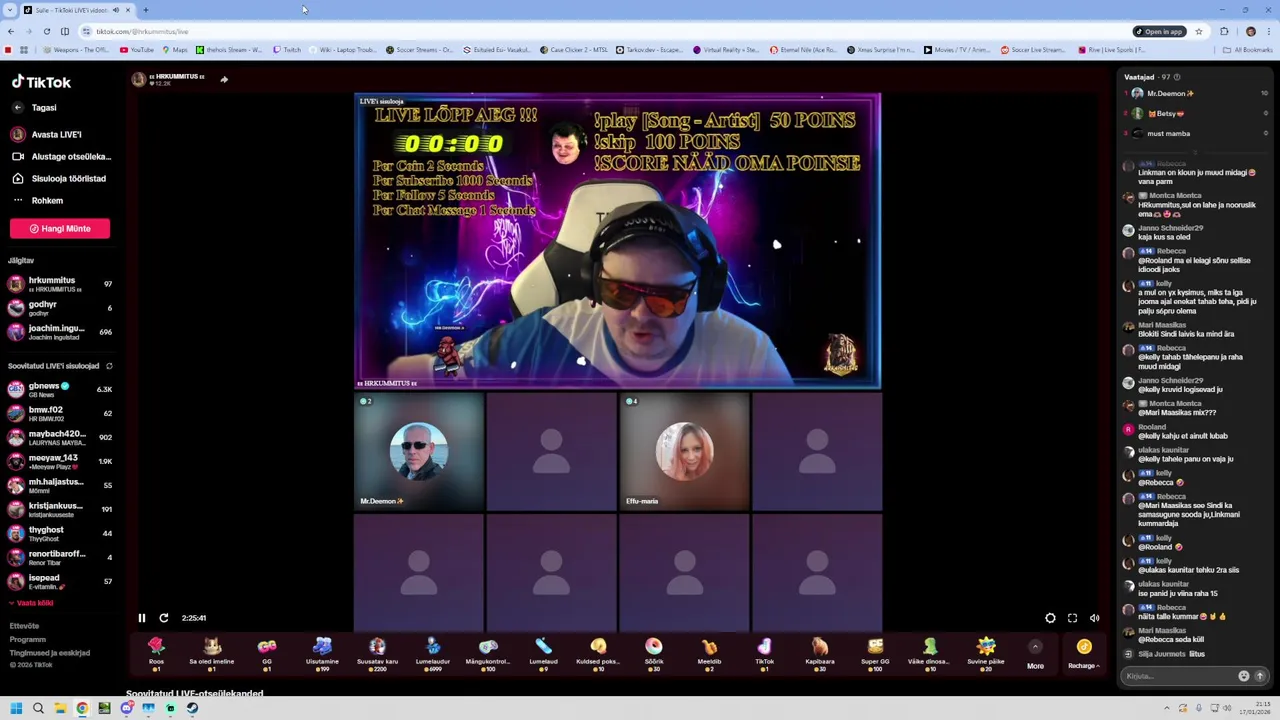Viewport: 1280px width, 720px height.
Task: Send the Sõõrik donut gift
Action: click(x=653, y=654)
